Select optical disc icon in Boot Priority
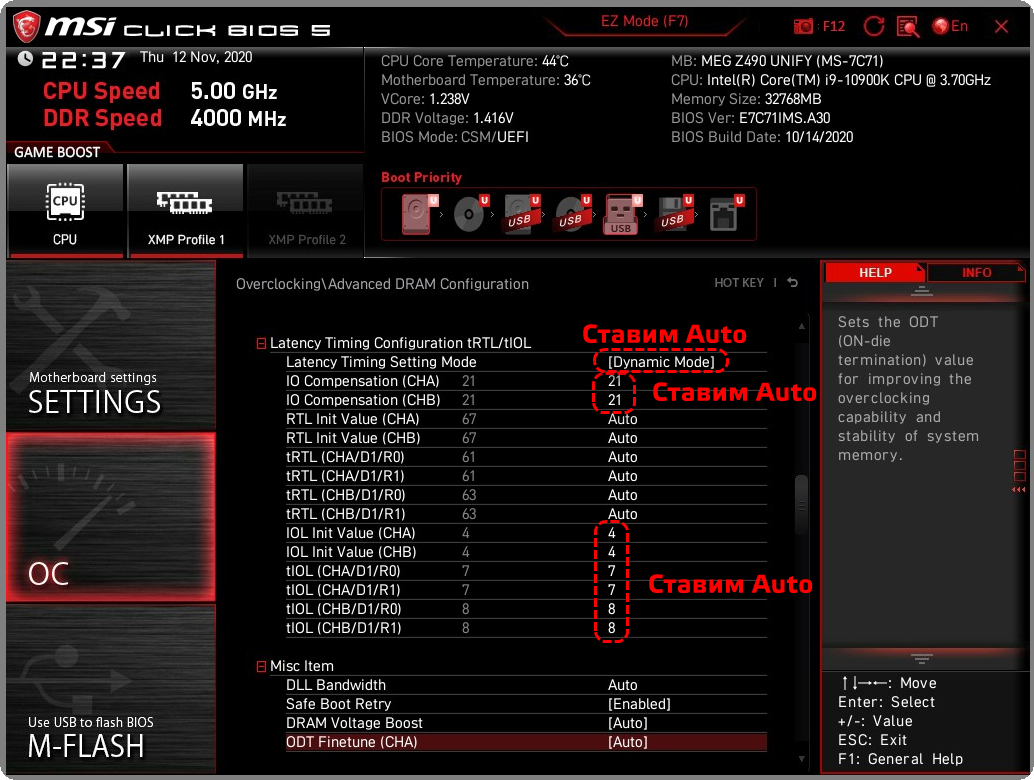The width and height of the screenshot is (1034, 780). pyautogui.click(x=471, y=214)
